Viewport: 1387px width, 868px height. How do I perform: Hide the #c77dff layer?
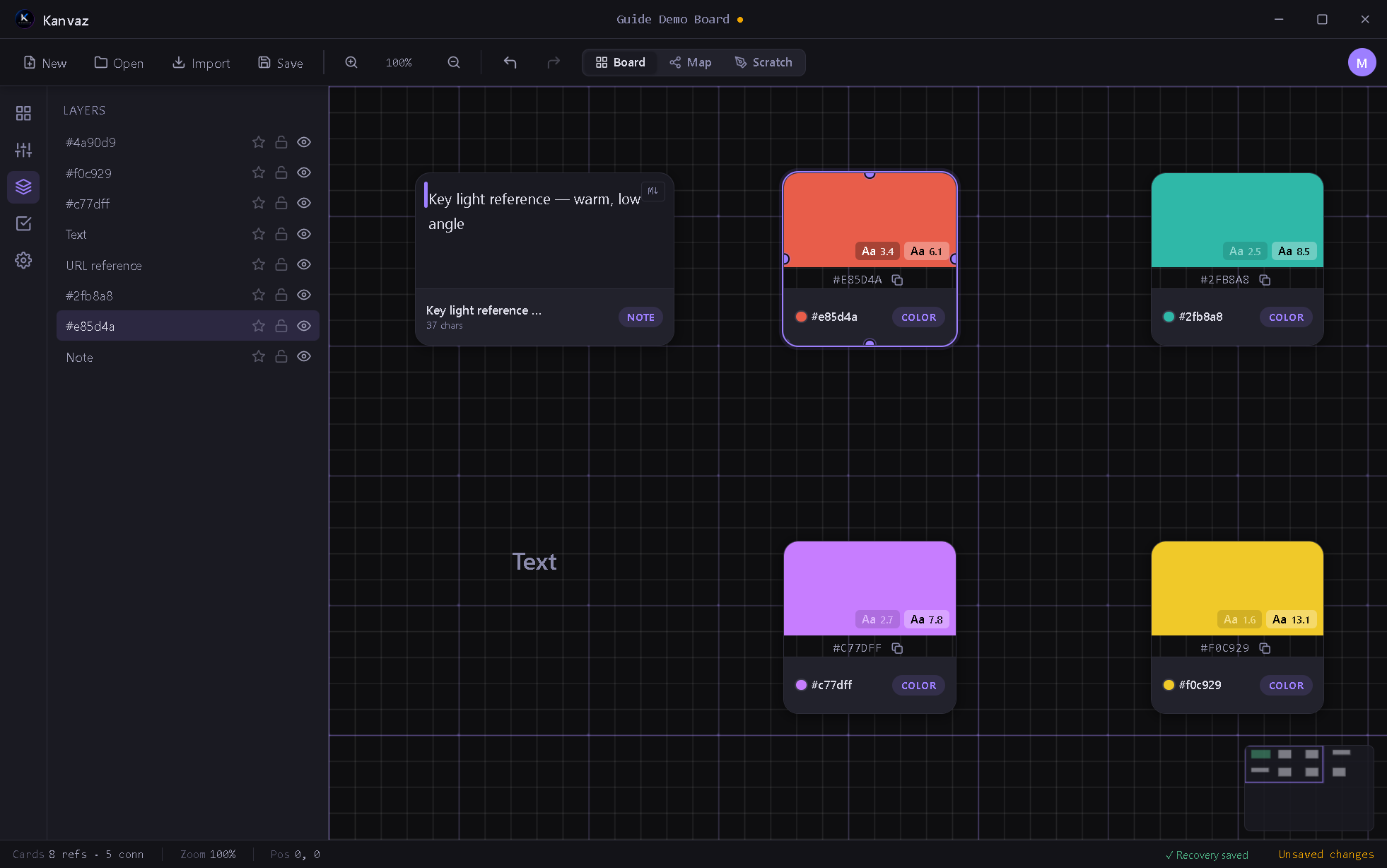pyautogui.click(x=304, y=203)
